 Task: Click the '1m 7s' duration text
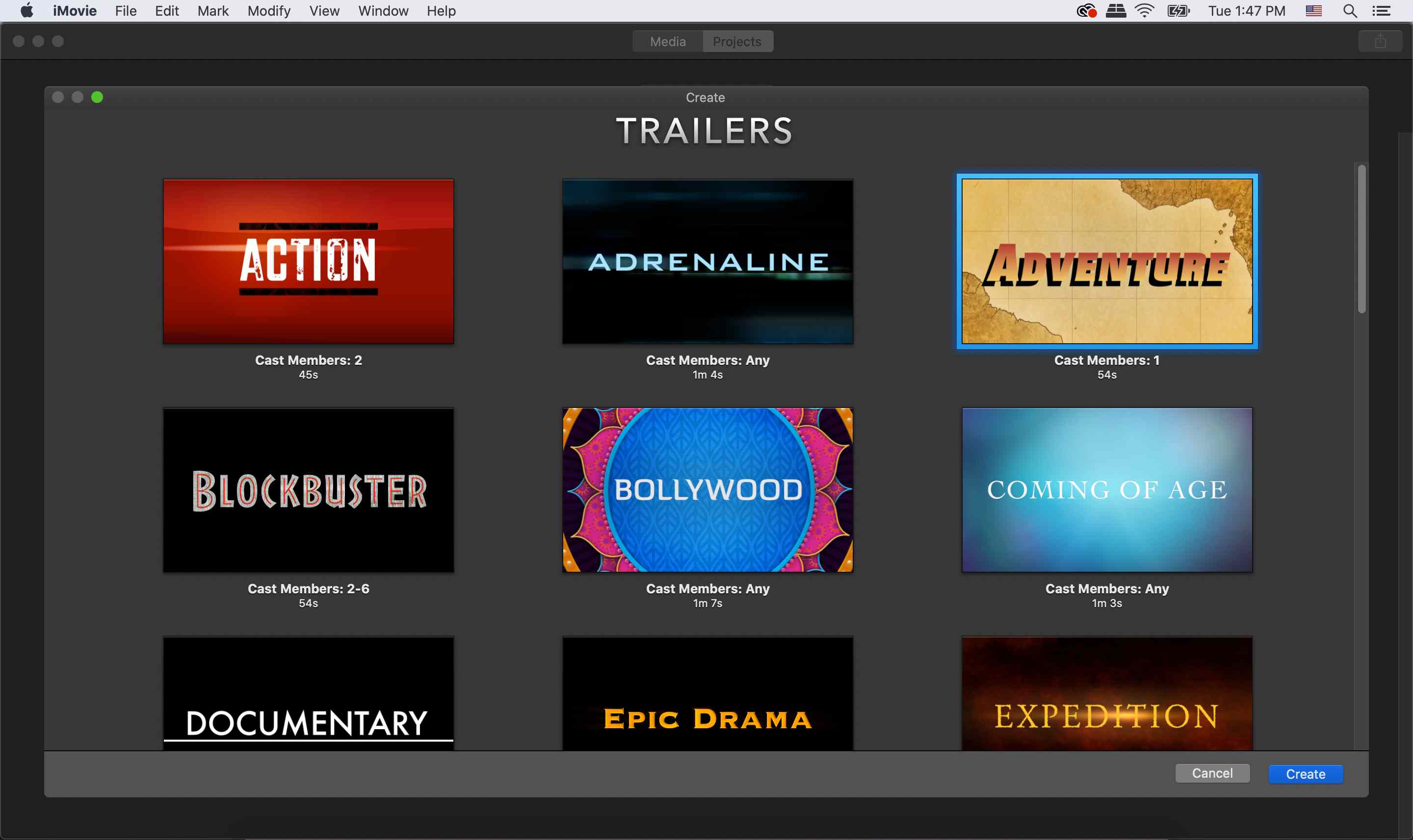[x=707, y=603]
